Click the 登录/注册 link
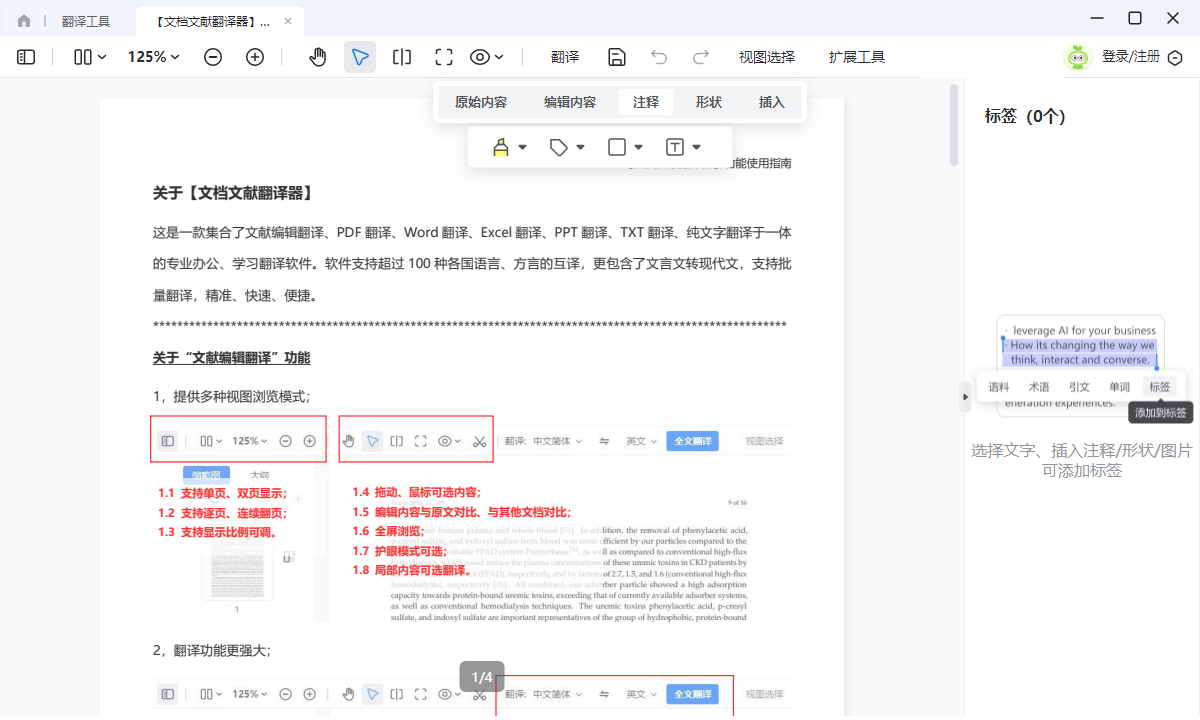The image size is (1200, 720). pos(1131,57)
